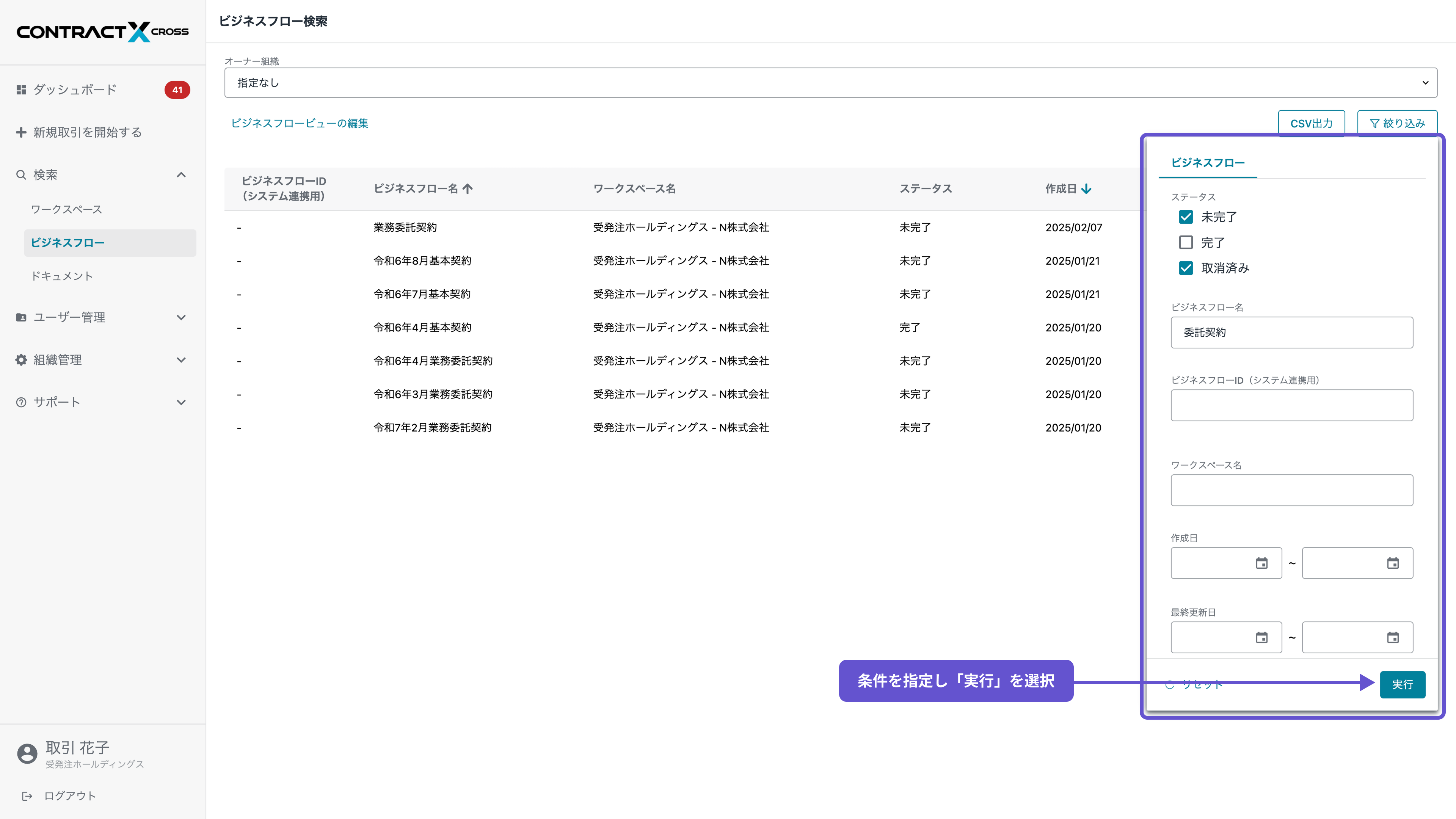This screenshot has height=819, width=1456.
Task: Expand the ユーザー管理 menu section
Action: (x=181, y=318)
